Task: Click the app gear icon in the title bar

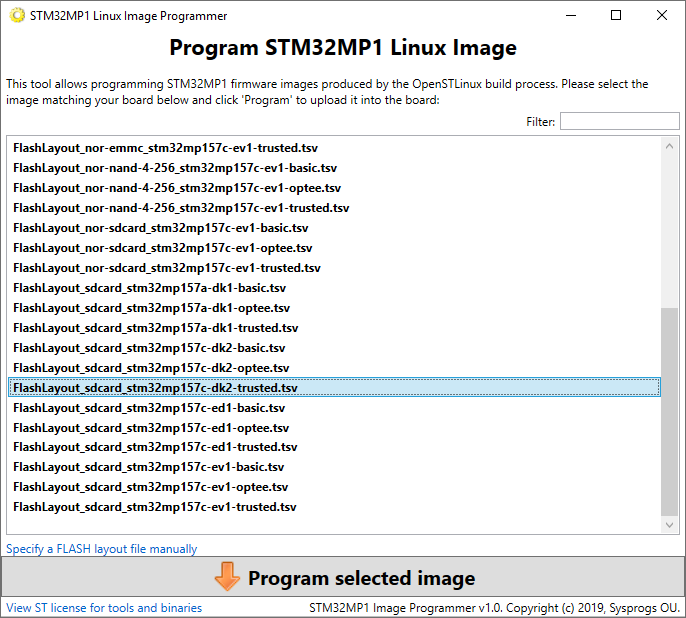Action: click(x=17, y=16)
